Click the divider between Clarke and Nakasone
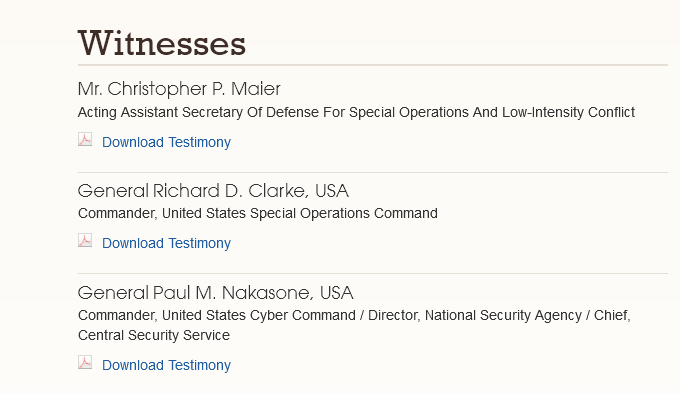Screen dimensions: 680x394 tap(373, 274)
